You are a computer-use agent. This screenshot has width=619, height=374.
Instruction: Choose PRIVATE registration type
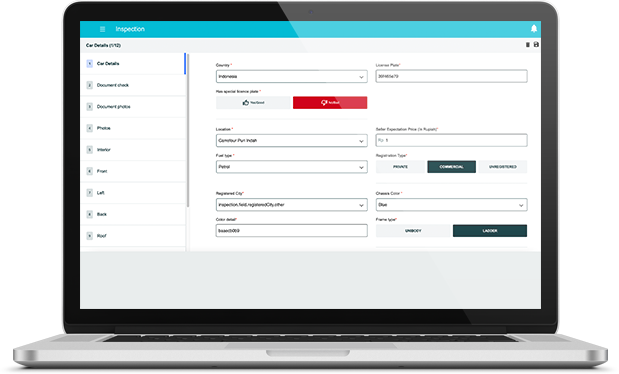(400, 167)
